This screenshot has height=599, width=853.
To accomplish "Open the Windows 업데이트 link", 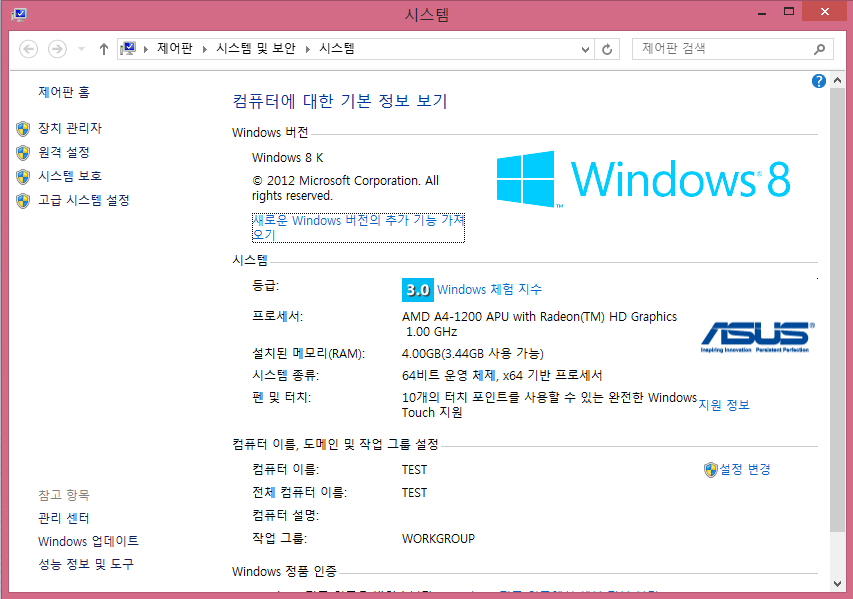I will click(x=88, y=541).
